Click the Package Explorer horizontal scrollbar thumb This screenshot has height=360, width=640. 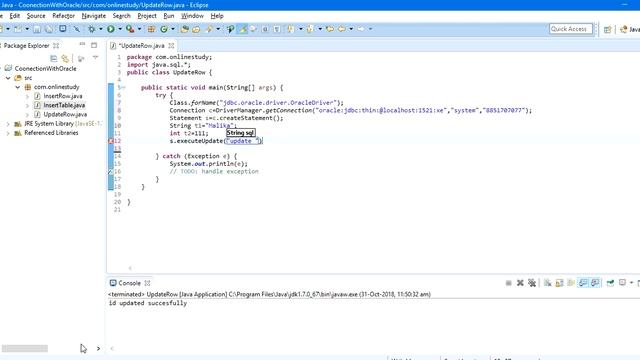(x=24, y=349)
